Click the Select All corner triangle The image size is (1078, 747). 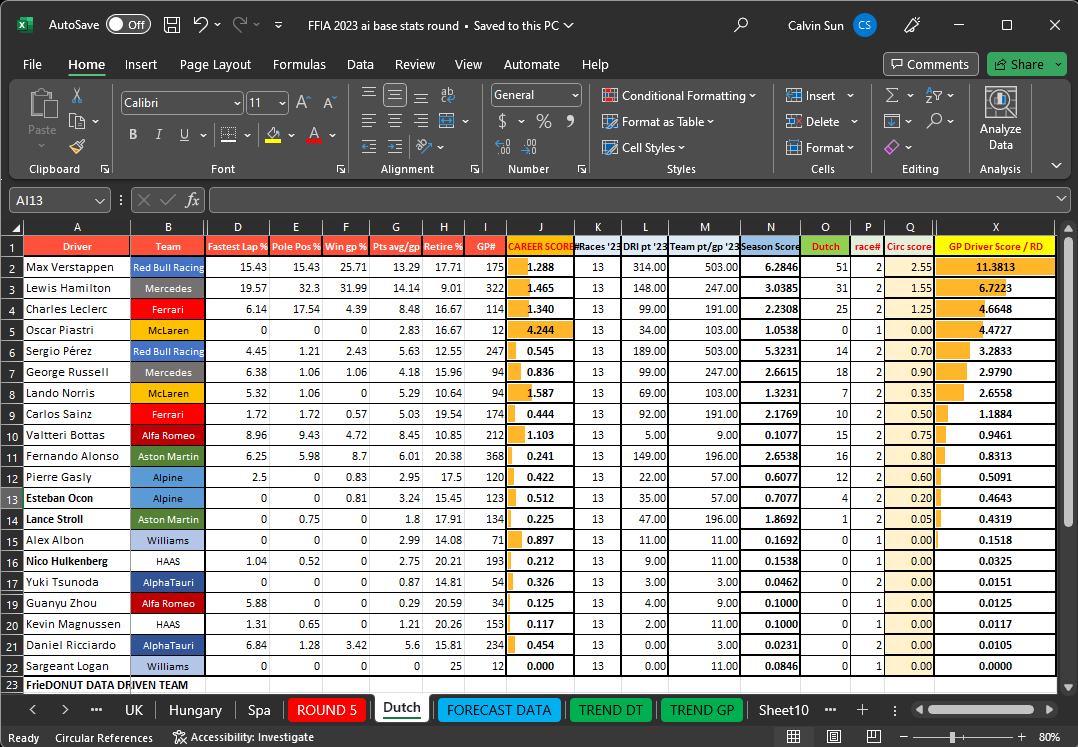tap(16, 227)
